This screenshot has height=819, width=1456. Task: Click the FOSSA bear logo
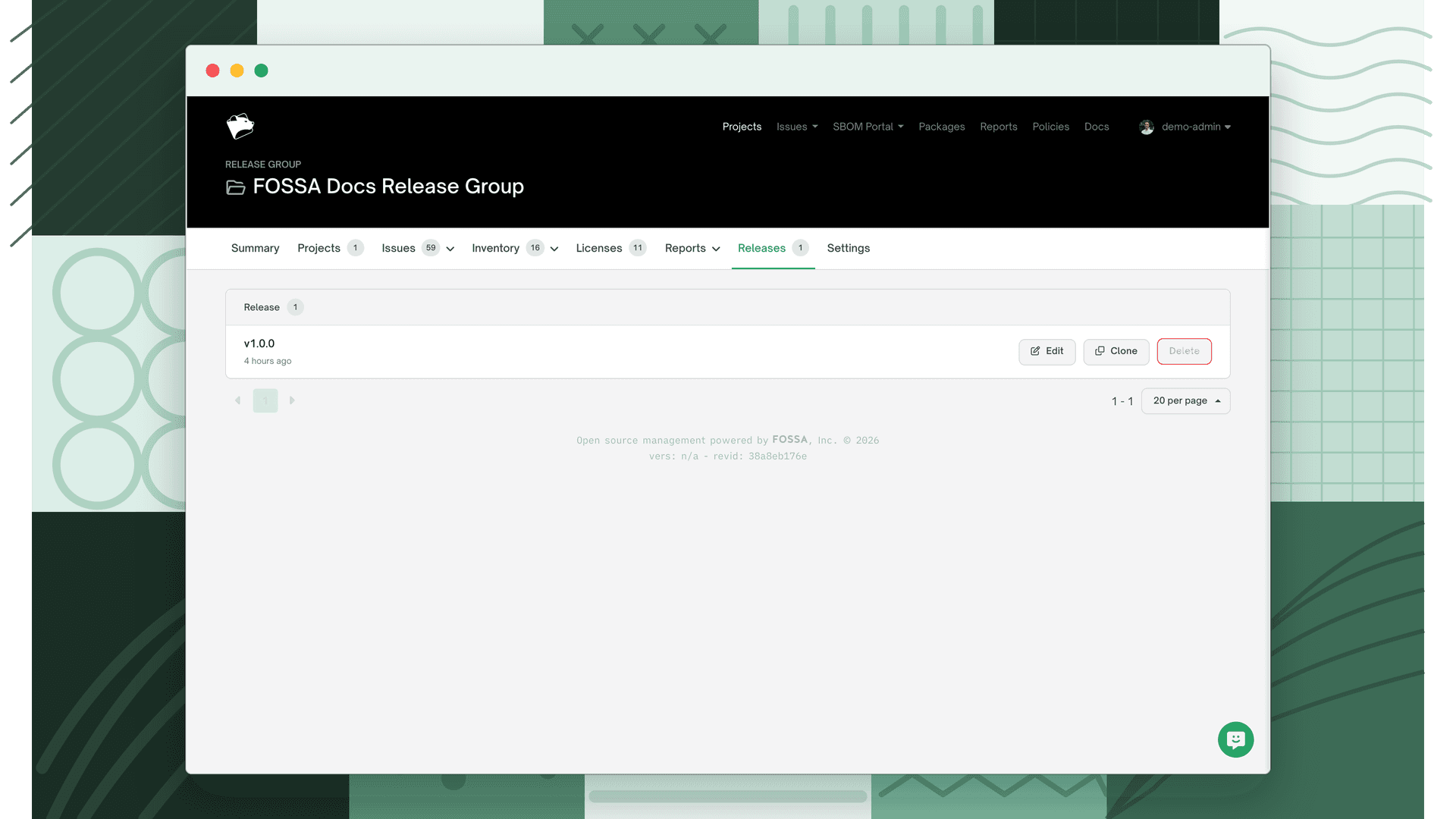pyautogui.click(x=240, y=127)
